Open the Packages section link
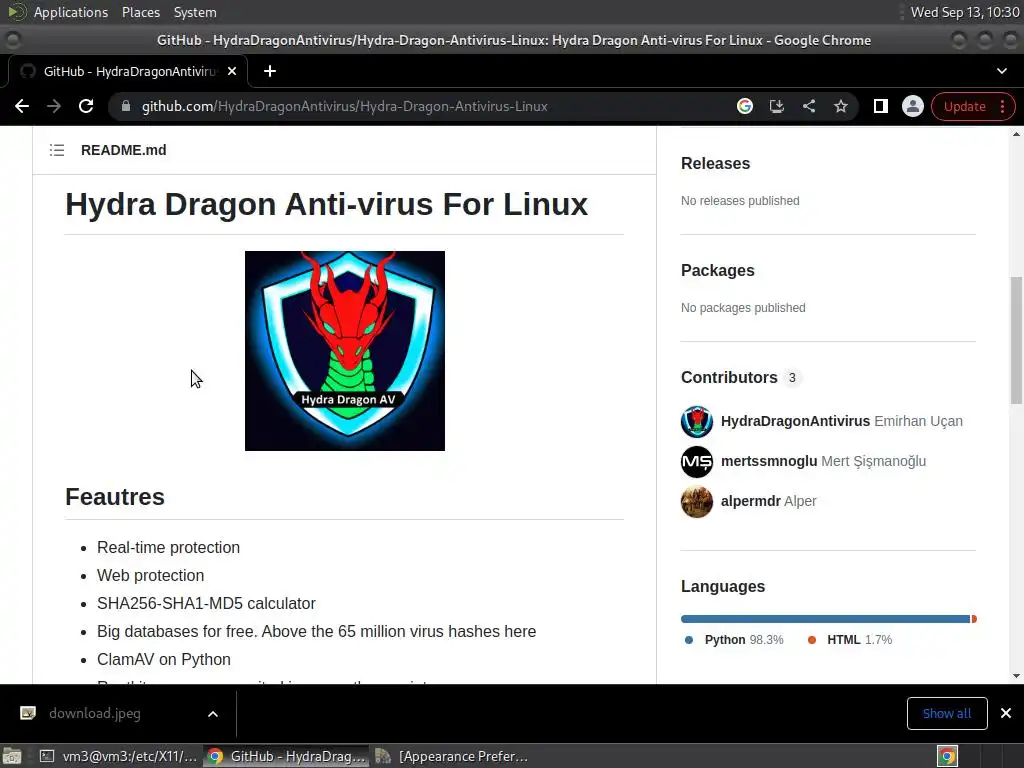This screenshot has height=768, width=1024. (717, 270)
